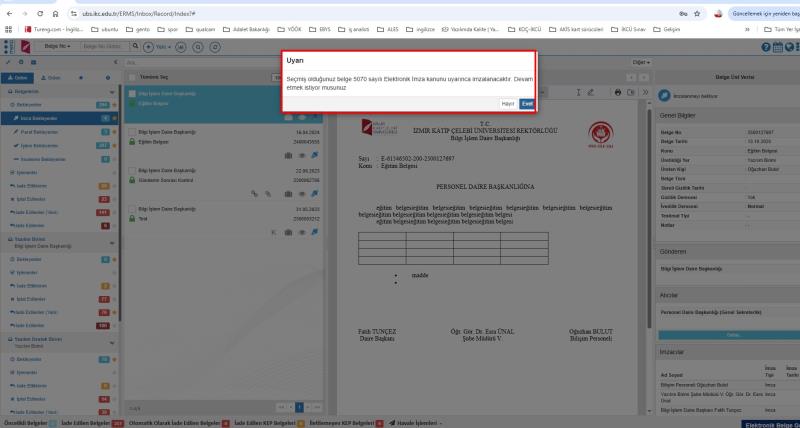Click the briefcase icon on Eğitim Belgesi row
800x428 pixels.
tap(287, 155)
